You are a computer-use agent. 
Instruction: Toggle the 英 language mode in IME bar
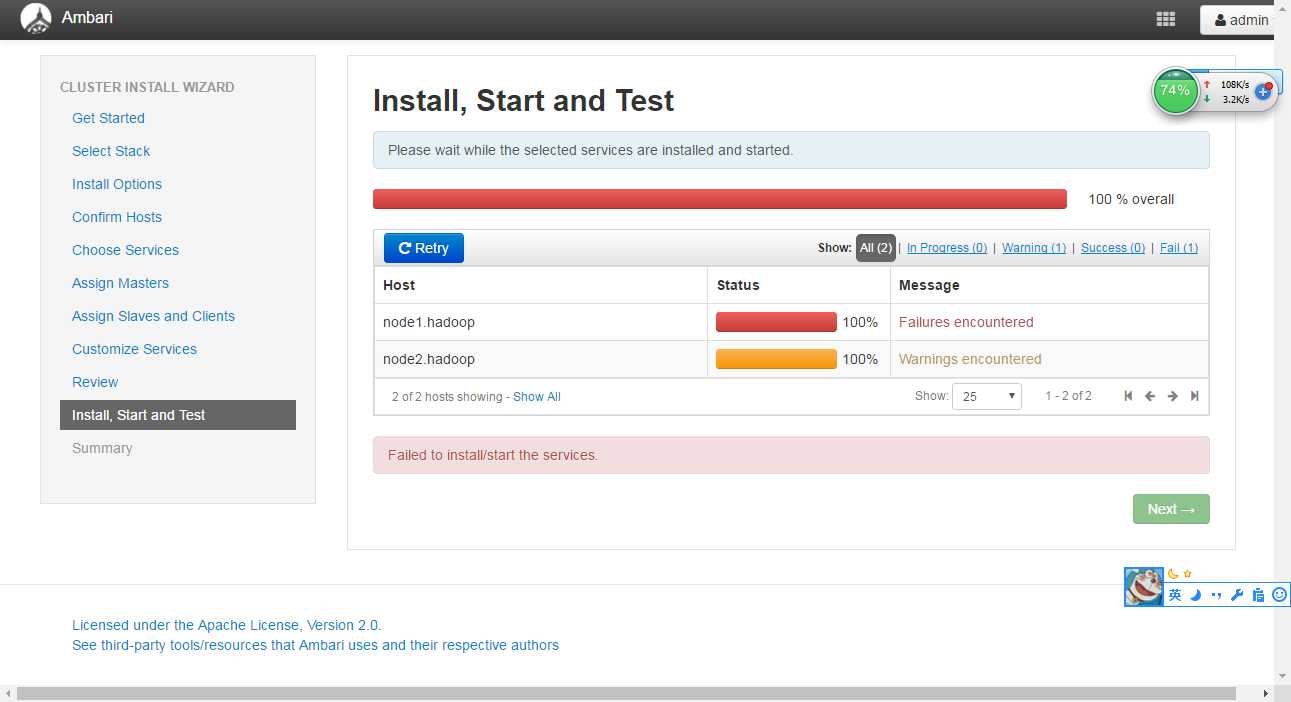[1175, 595]
